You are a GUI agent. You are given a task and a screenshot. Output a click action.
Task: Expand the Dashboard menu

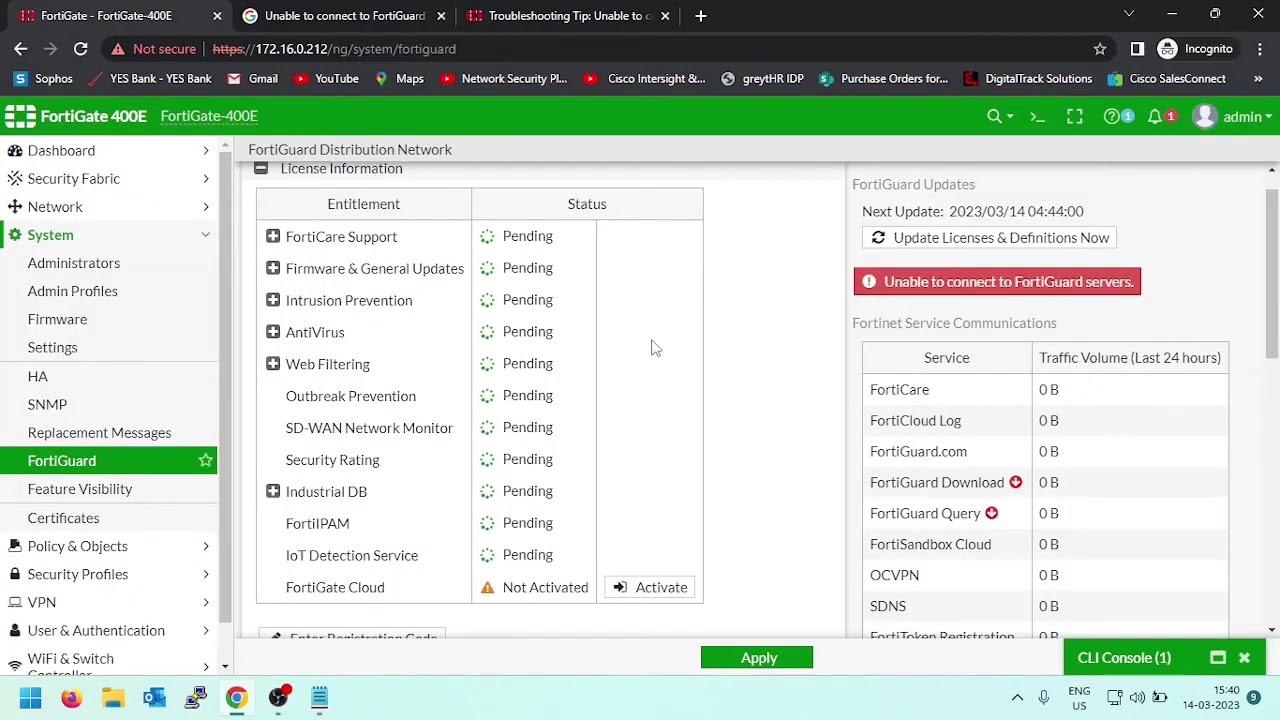pos(108,150)
